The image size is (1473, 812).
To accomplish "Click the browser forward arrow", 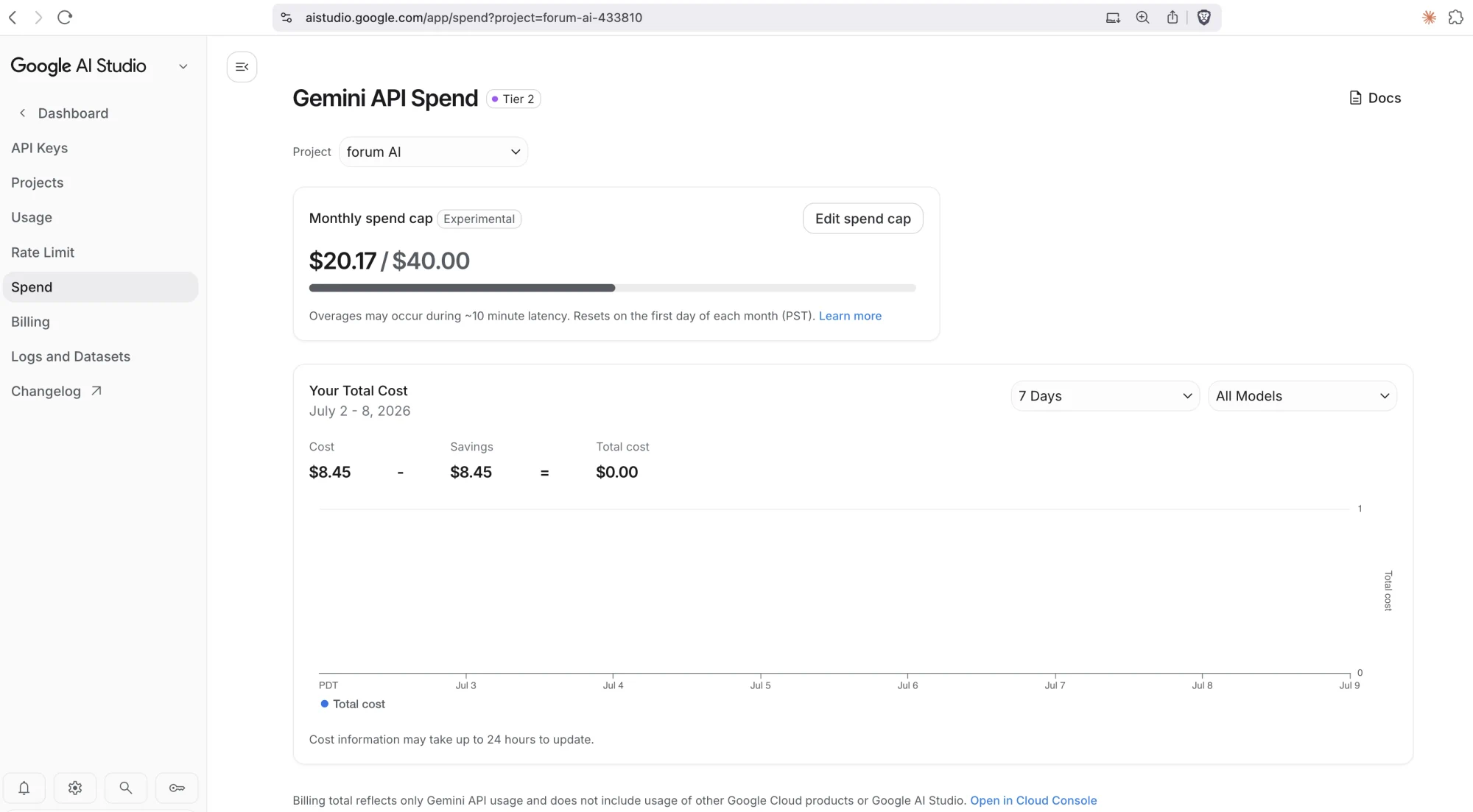I will [x=38, y=18].
